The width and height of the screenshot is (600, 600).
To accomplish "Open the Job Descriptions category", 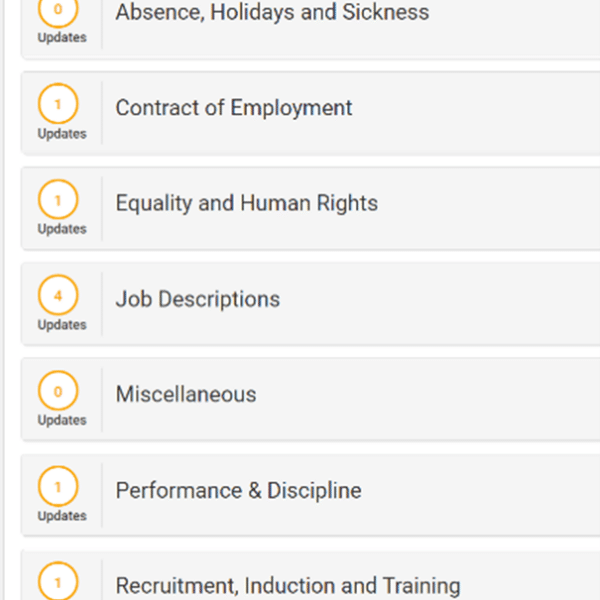I will (x=198, y=299).
